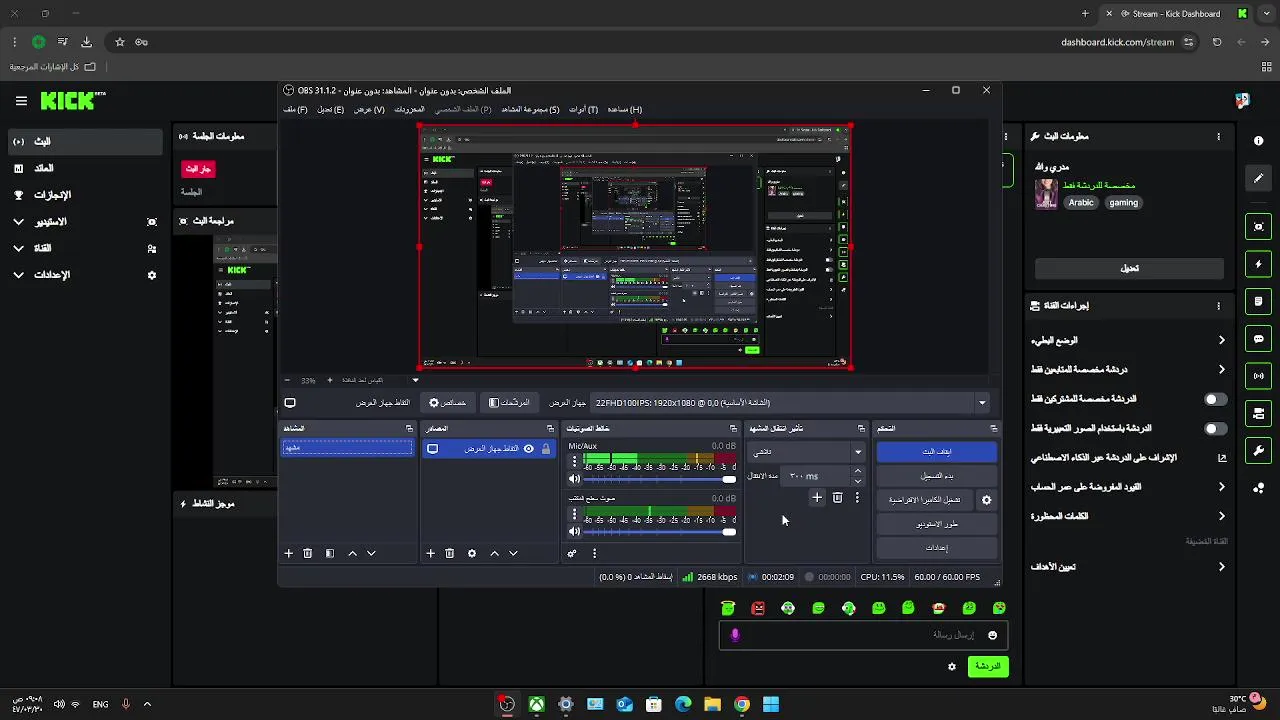Add a new source in sources panel

(x=430, y=553)
